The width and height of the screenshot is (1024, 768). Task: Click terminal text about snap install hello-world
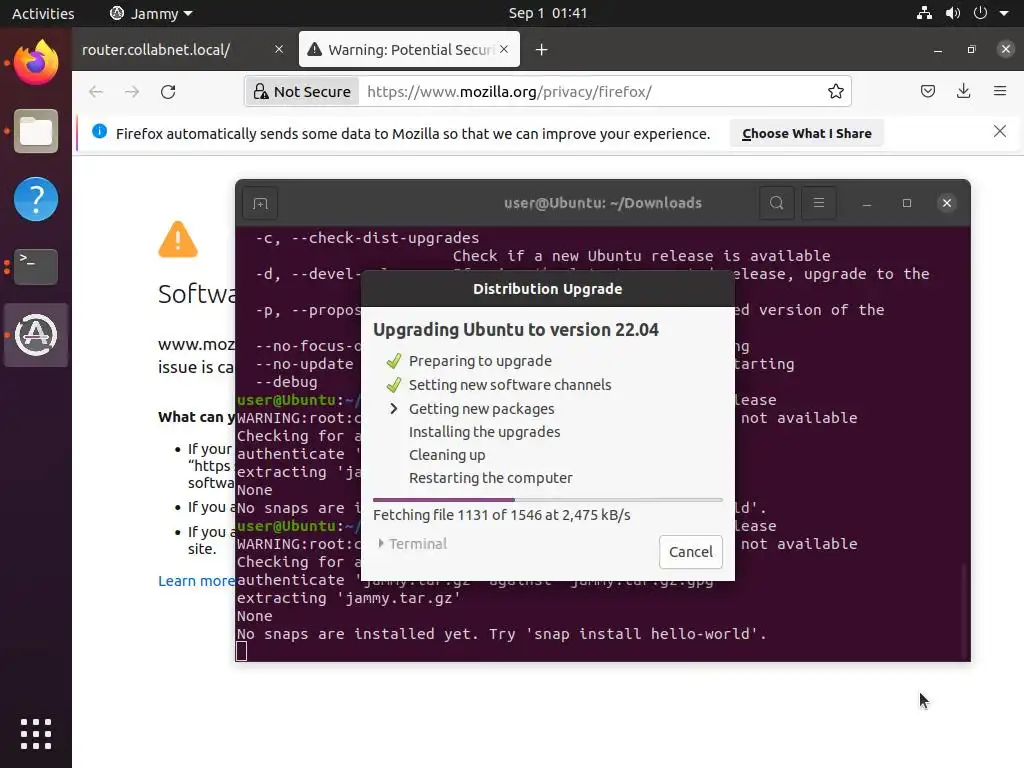coord(502,633)
